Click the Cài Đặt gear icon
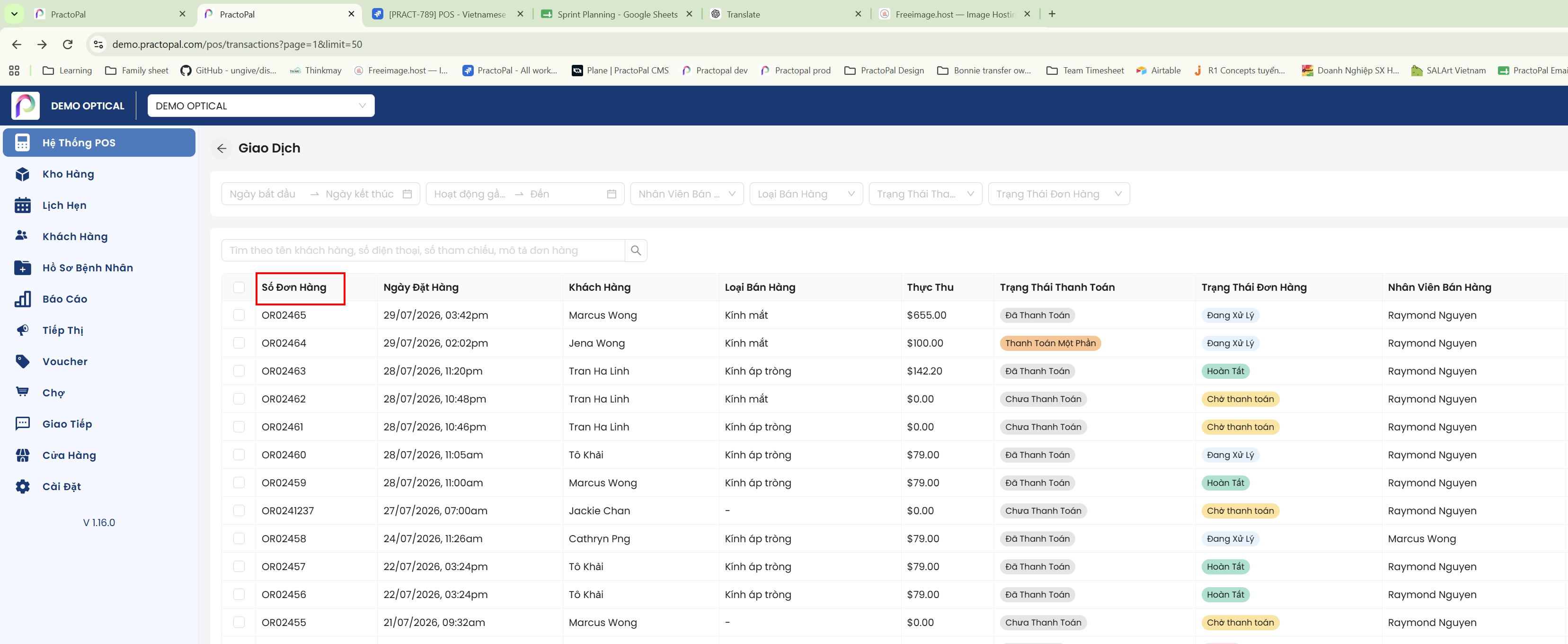This screenshot has height=644, width=1568. [x=23, y=486]
